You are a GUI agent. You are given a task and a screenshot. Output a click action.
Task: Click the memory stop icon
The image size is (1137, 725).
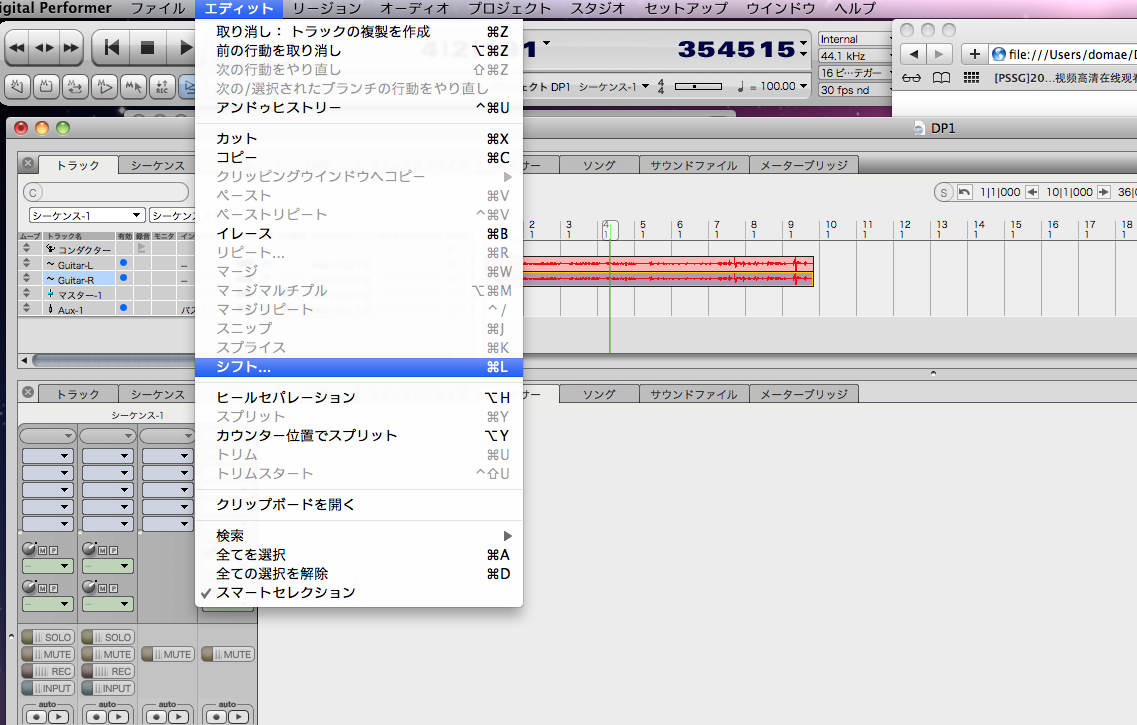click(46, 87)
